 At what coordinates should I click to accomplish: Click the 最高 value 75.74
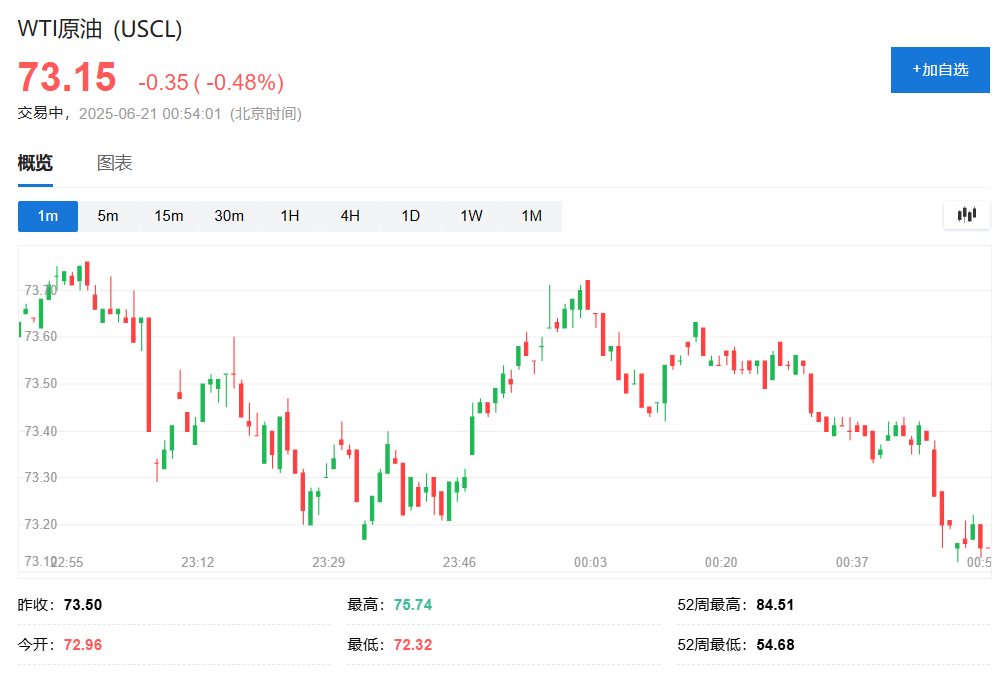pos(413,605)
